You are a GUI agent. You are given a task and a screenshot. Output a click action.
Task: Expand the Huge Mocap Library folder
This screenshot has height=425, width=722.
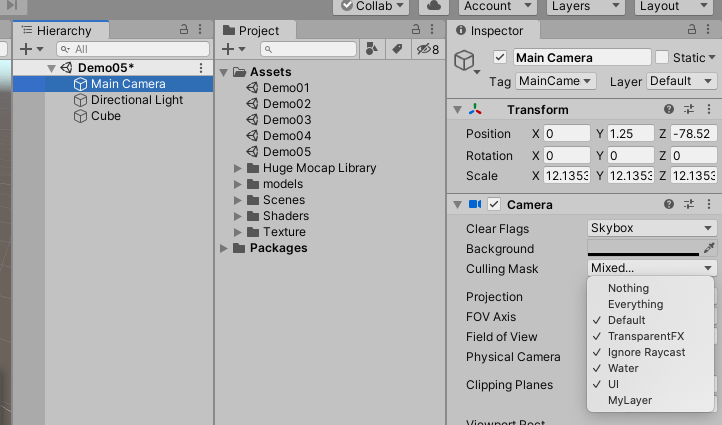pos(238,168)
